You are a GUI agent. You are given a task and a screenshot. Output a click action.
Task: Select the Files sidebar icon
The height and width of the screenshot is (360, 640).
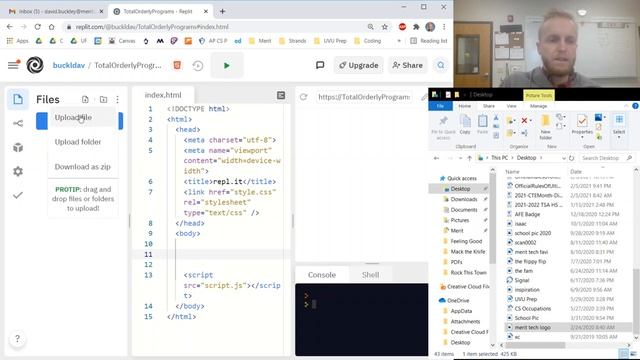[18, 99]
